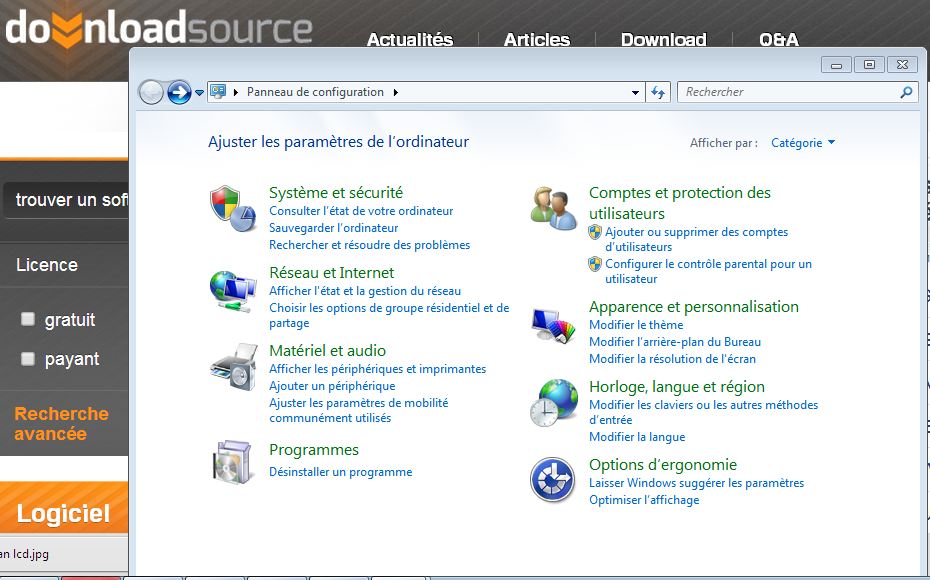Click the downloadsource logo on the website
Image resolution: width=930 pixels, height=580 pixels.
(x=159, y=28)
